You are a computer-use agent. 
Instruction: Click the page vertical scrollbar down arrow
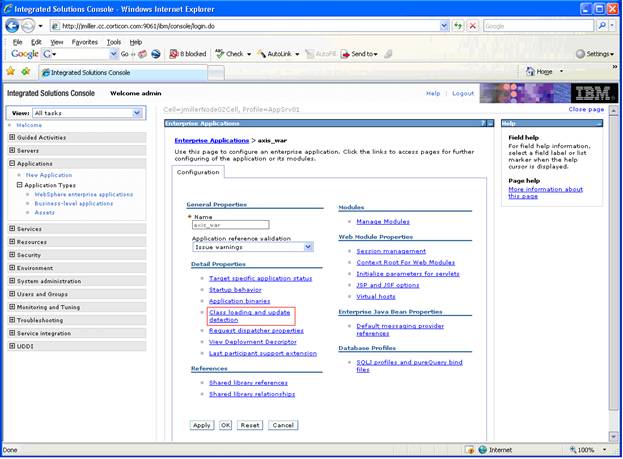613,436
